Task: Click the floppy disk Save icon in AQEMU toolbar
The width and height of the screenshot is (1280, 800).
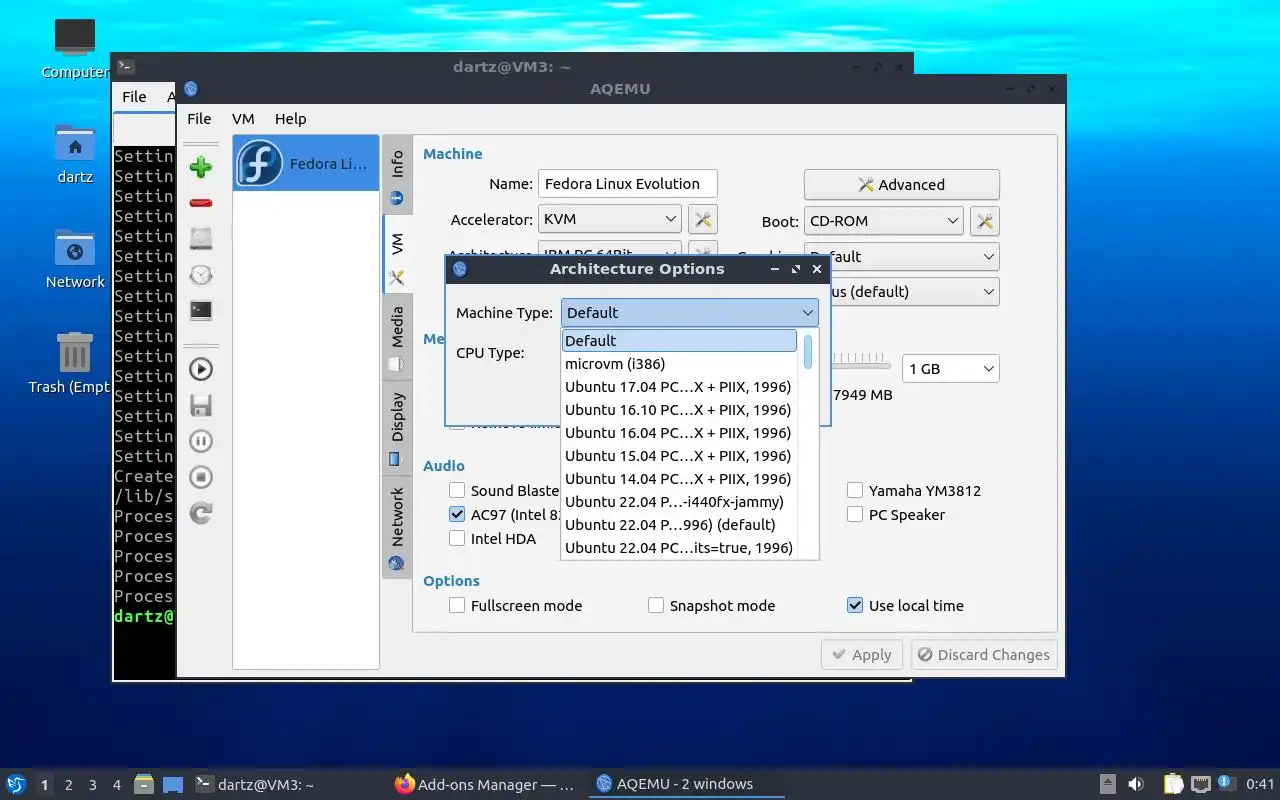Action: pos(201,405)
